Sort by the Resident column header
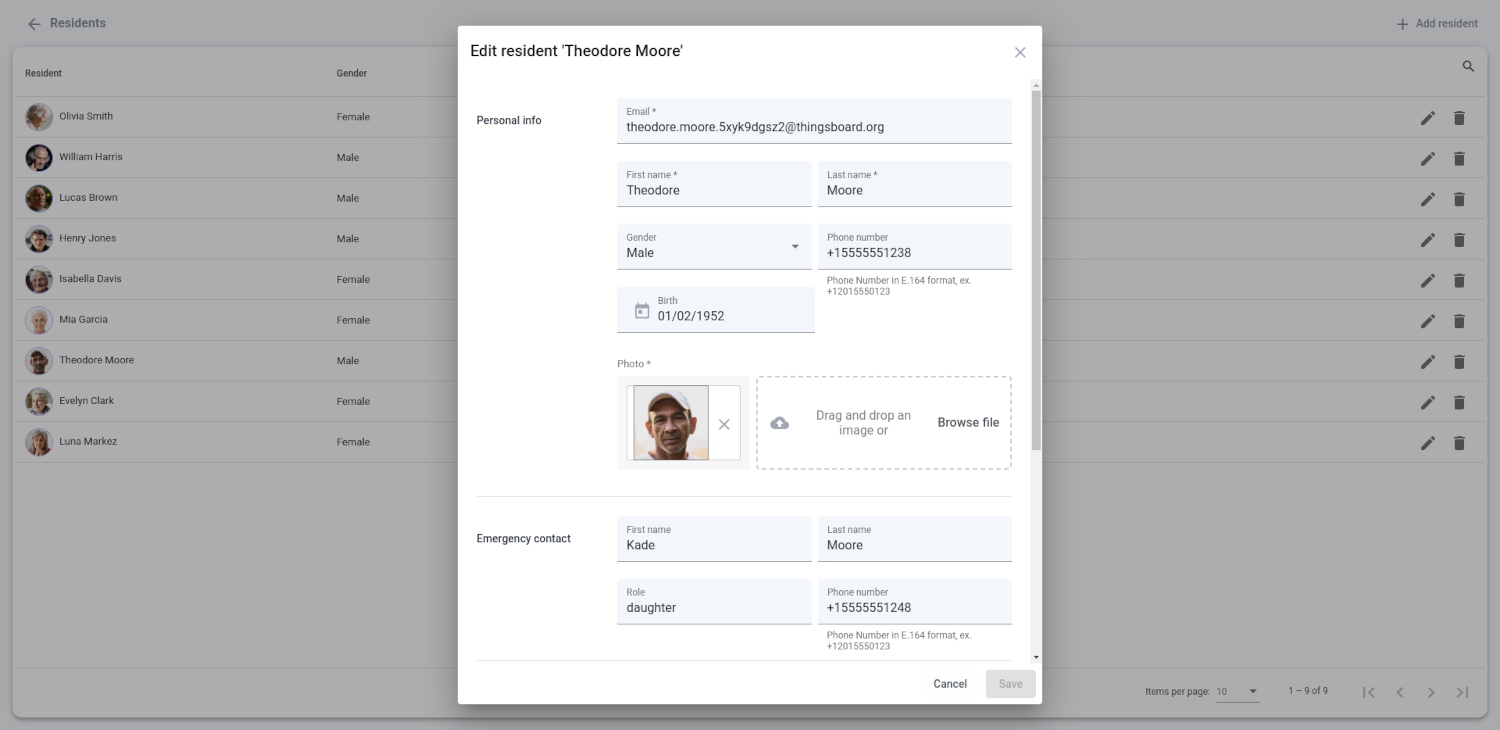The image size is (1500, 730). point(43,73)
